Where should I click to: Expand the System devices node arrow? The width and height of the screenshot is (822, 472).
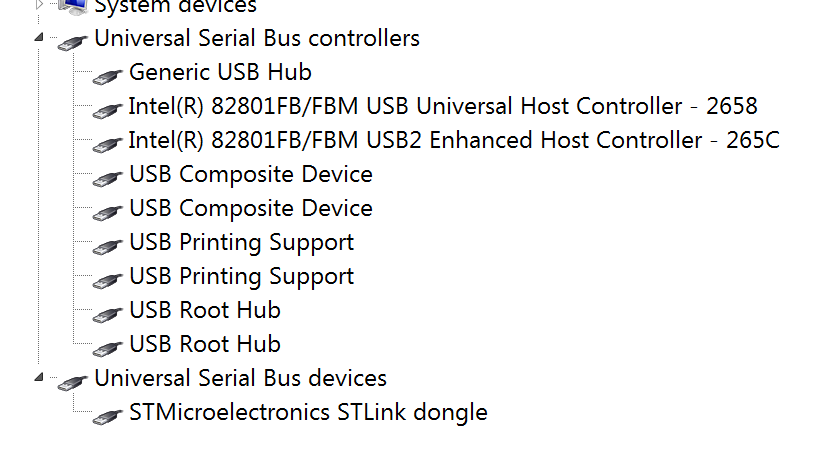[39, 4]
